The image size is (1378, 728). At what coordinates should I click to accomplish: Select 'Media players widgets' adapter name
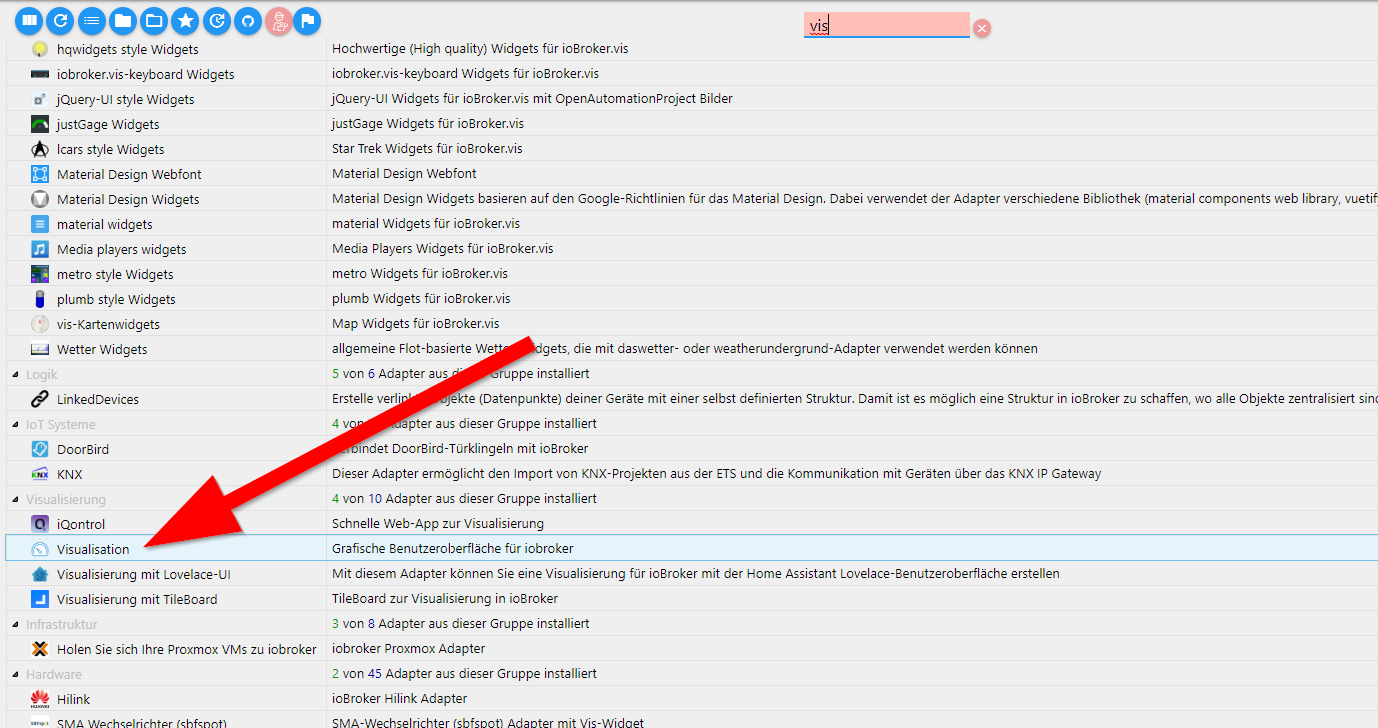122,249
